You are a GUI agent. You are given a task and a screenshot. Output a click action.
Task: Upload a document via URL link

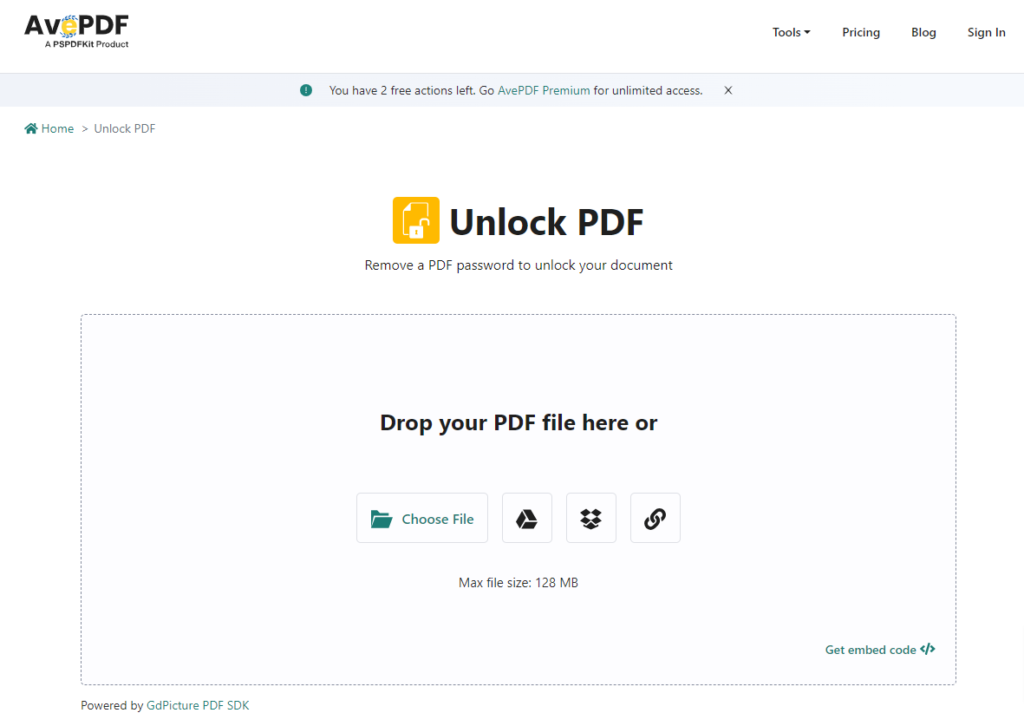coord(655,517)
